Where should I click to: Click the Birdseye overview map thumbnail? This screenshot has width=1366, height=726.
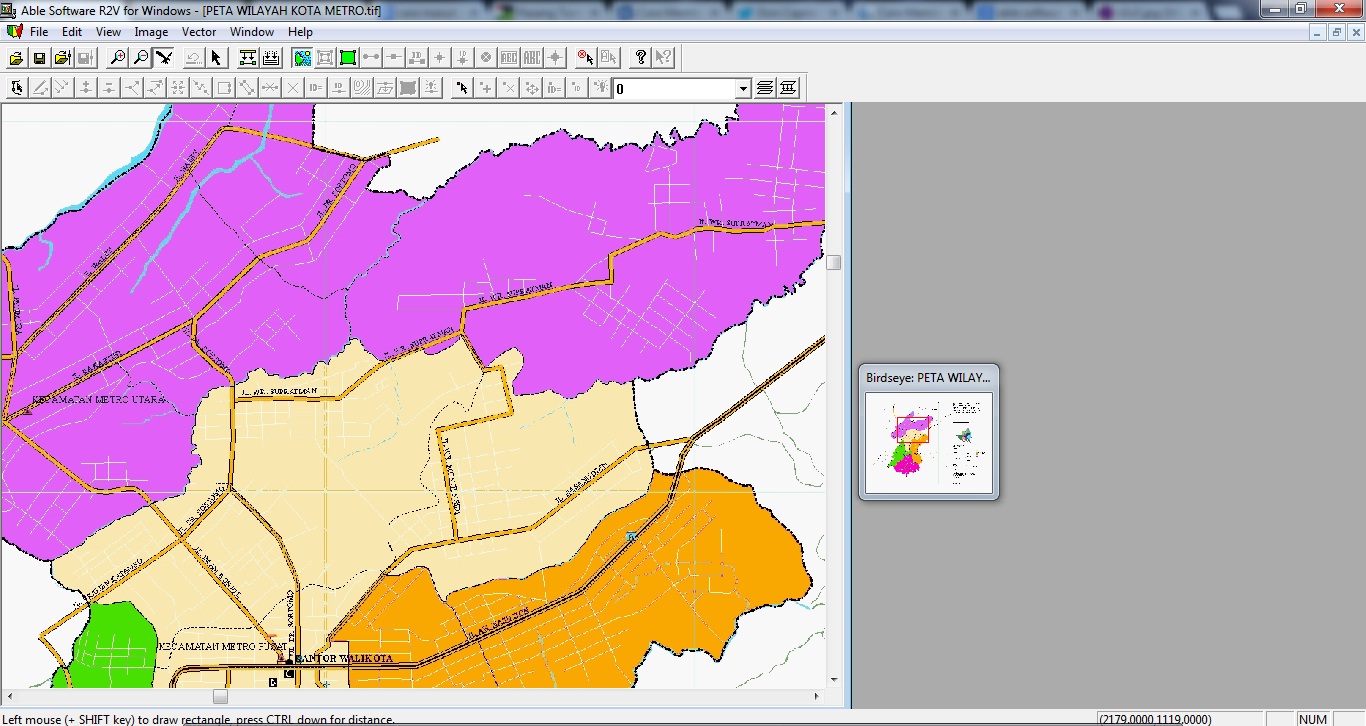[929, 443]
